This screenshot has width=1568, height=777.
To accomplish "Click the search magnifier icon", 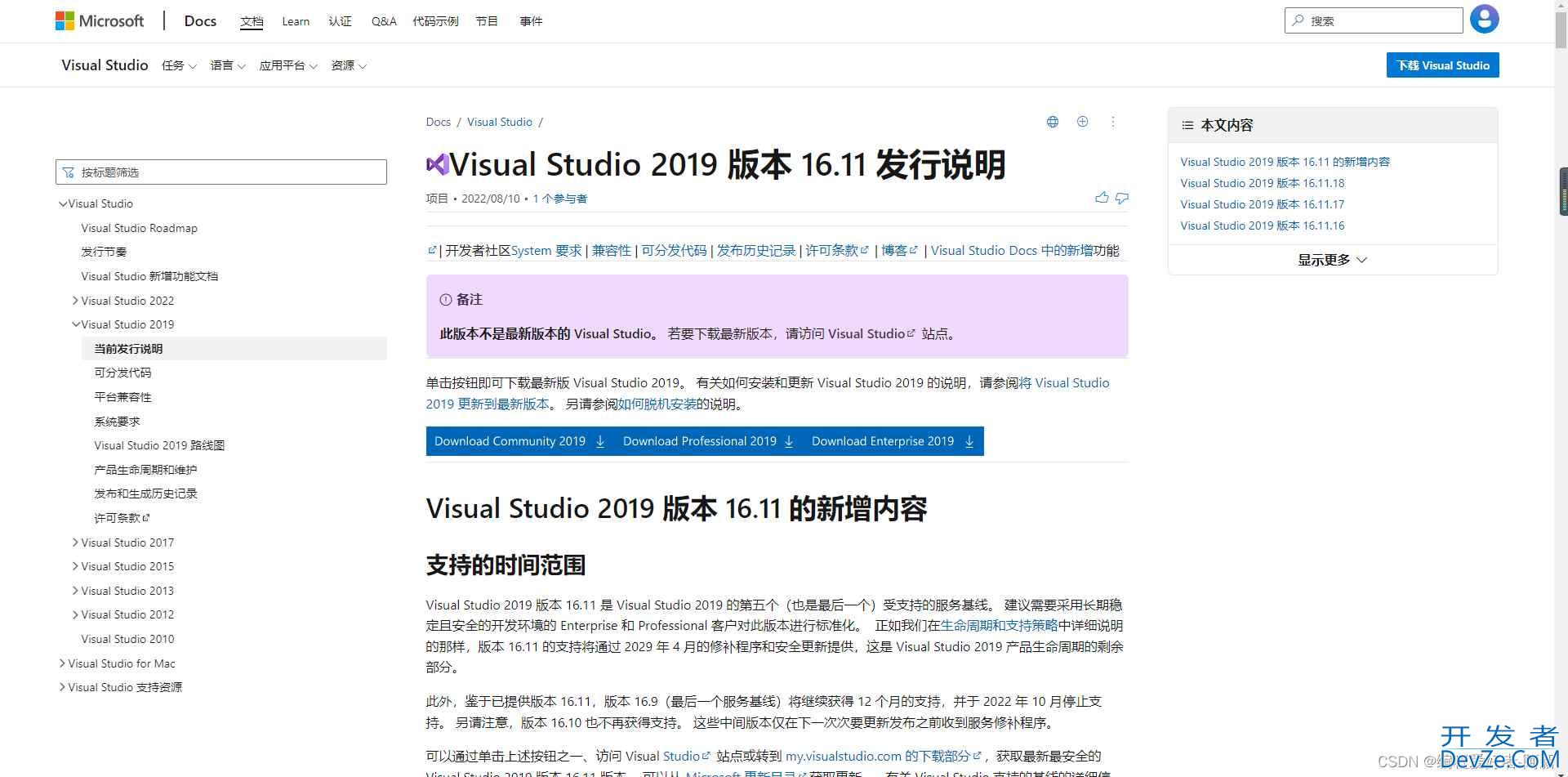I will pos(1298,20).
